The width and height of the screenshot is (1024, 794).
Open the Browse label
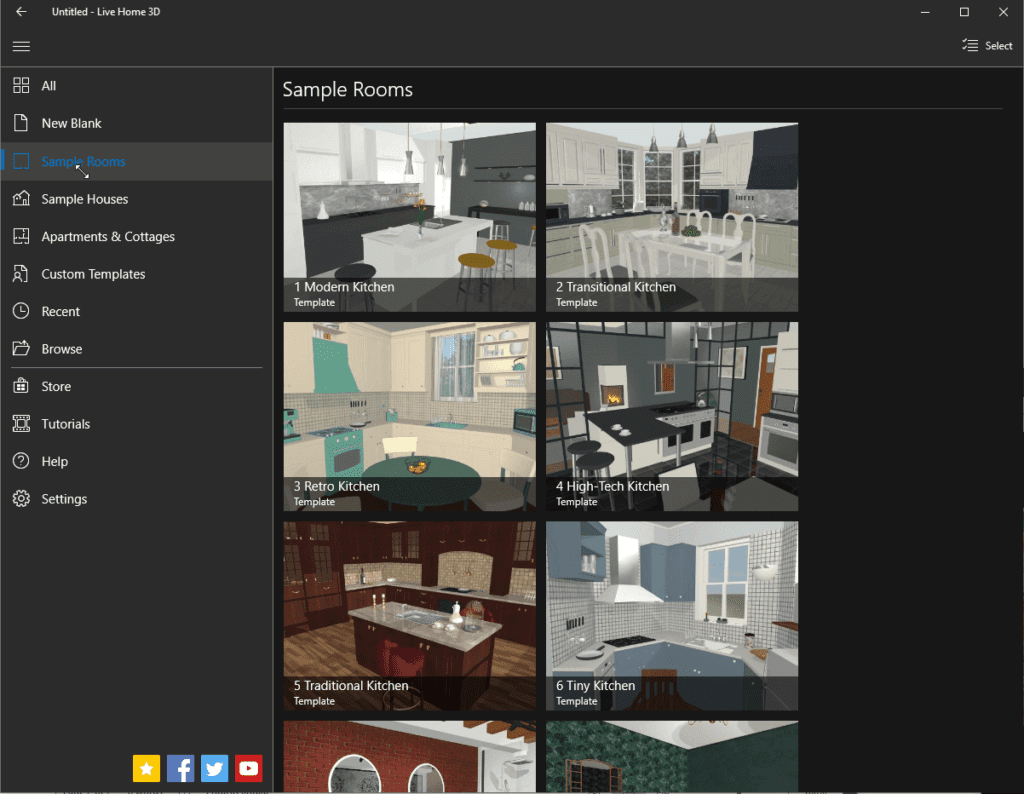click(x=62, y=349)
